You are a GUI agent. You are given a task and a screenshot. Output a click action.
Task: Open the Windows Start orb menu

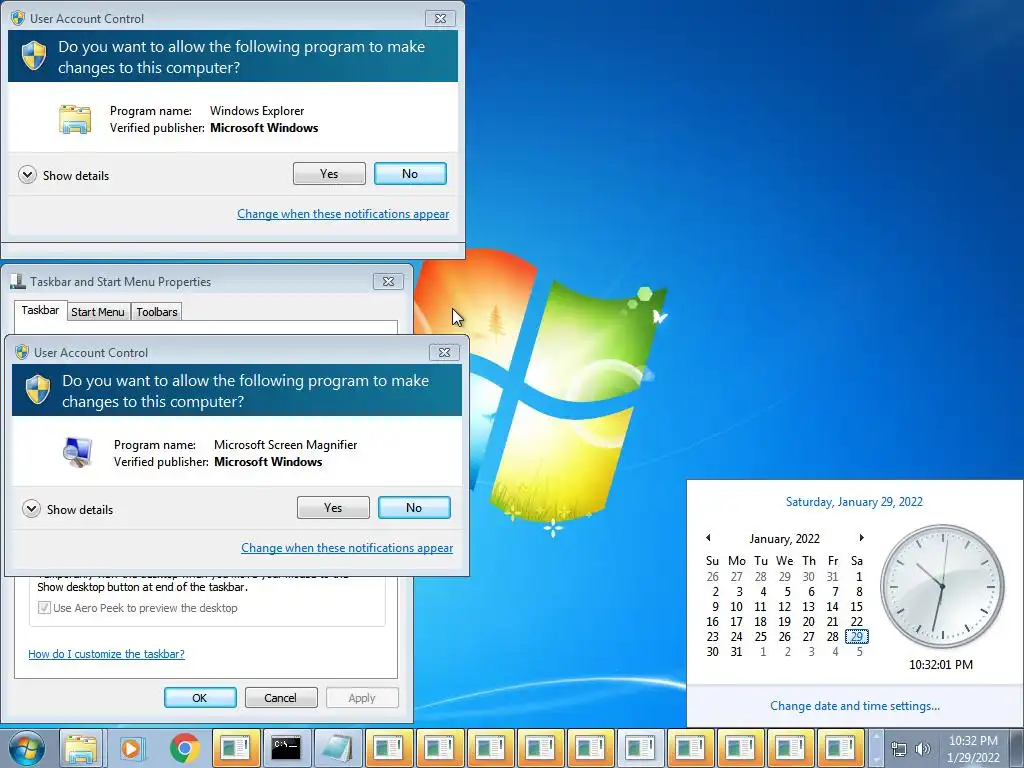click(27, 748)
